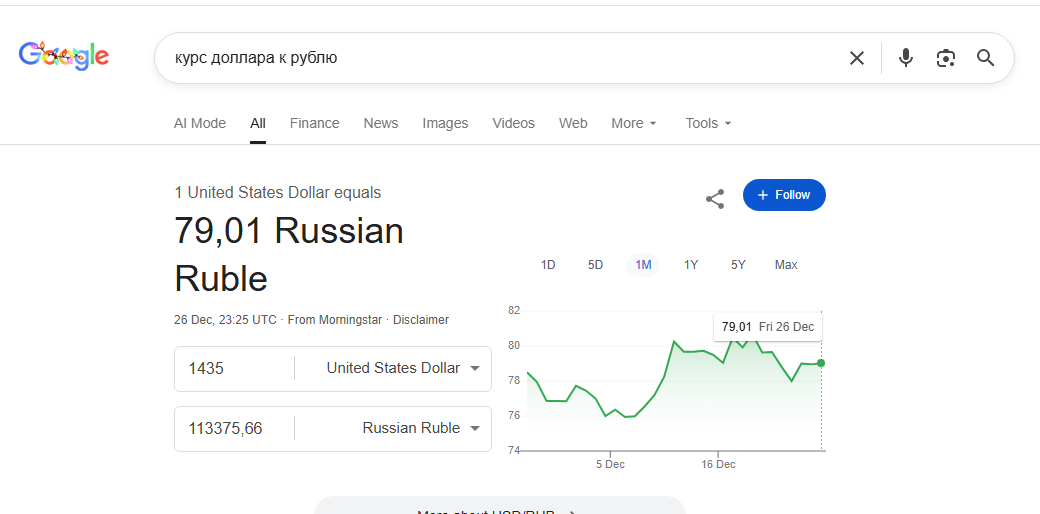Image resolution: width=1040 pixels, height=514 pixels.
Task: Select the 1Y chart range
Action: 691,265
